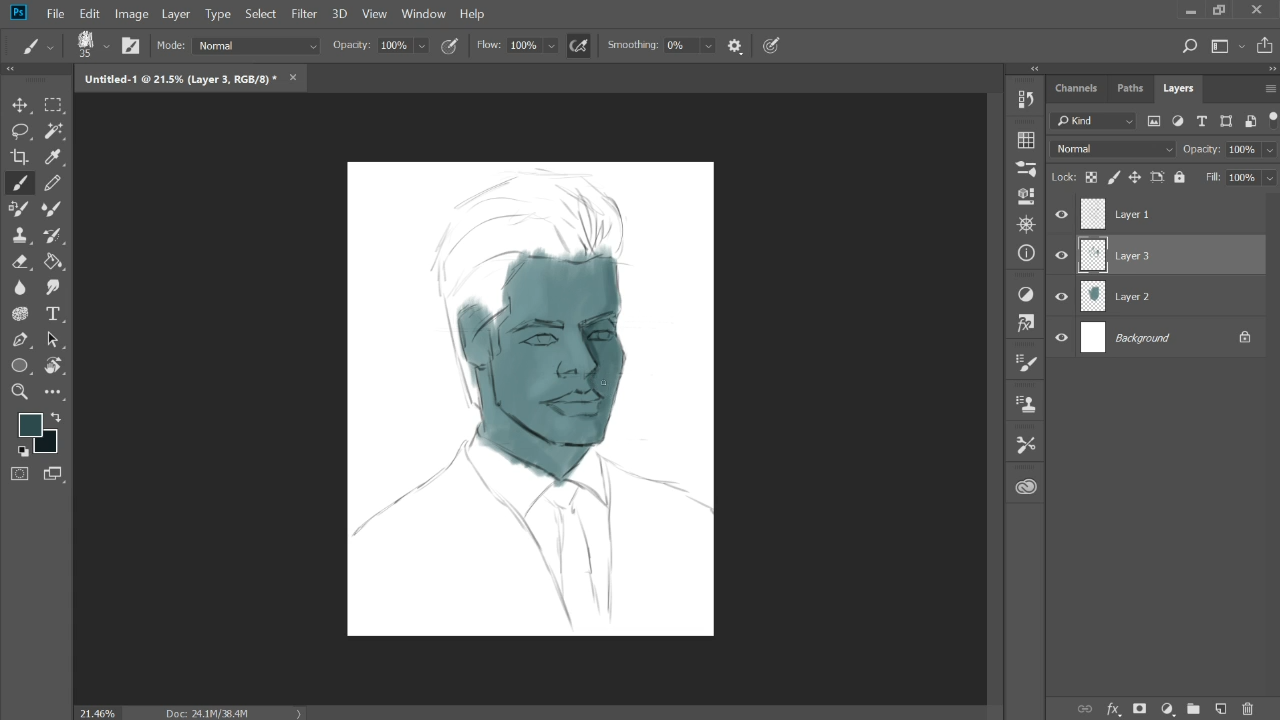Screen dimensions: 1280x720
Task: Toggle pressure for opacity button
Action: 449,46
